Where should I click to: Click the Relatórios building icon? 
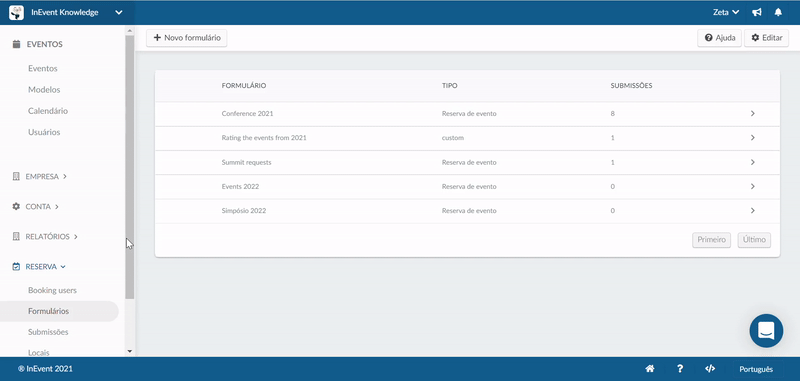coord(16,237)
